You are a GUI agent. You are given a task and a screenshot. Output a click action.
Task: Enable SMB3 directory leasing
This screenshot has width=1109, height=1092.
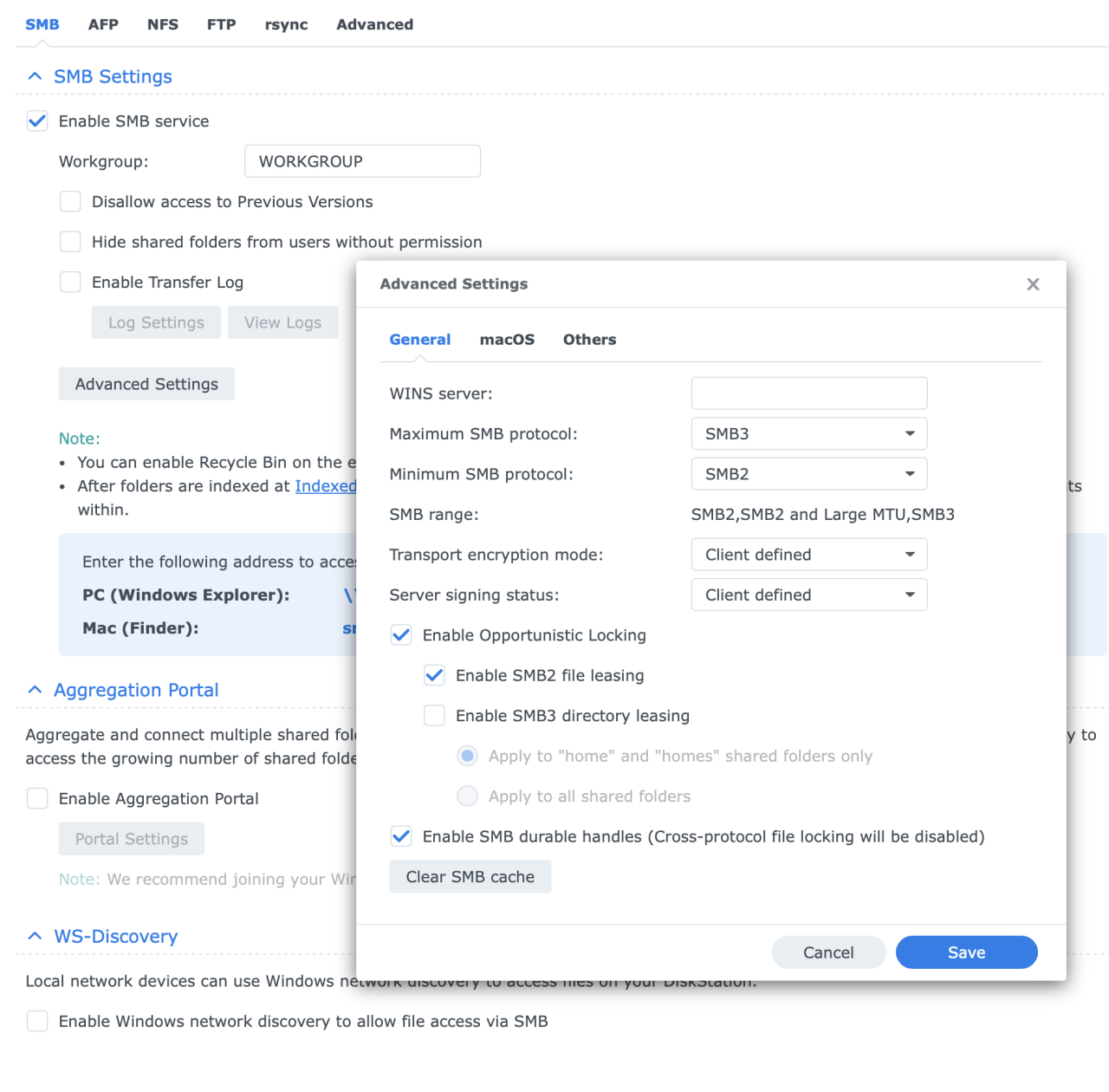tap(434, 715)
